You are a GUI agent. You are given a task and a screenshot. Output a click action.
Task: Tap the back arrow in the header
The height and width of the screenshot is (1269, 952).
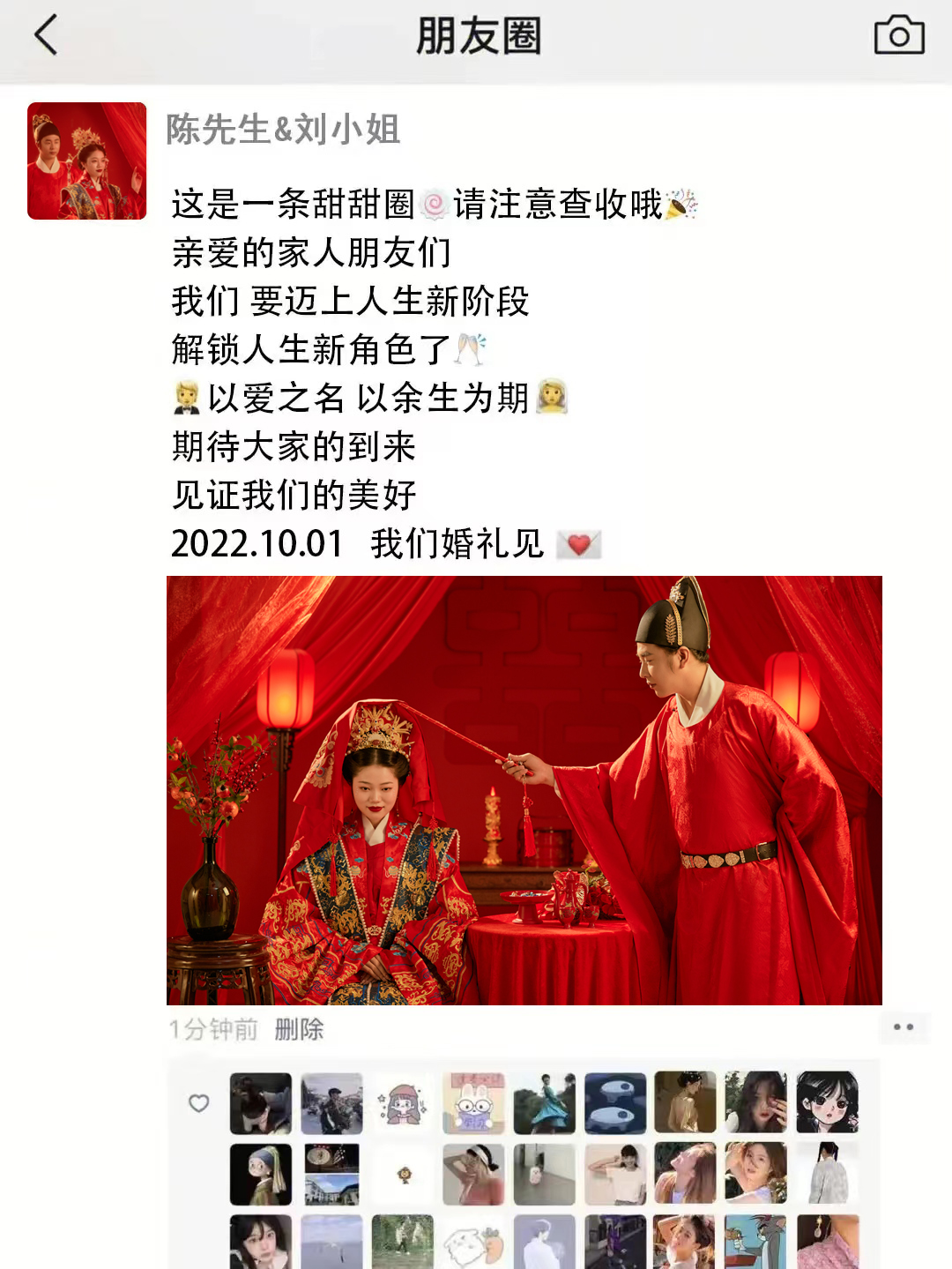[46, 35]
